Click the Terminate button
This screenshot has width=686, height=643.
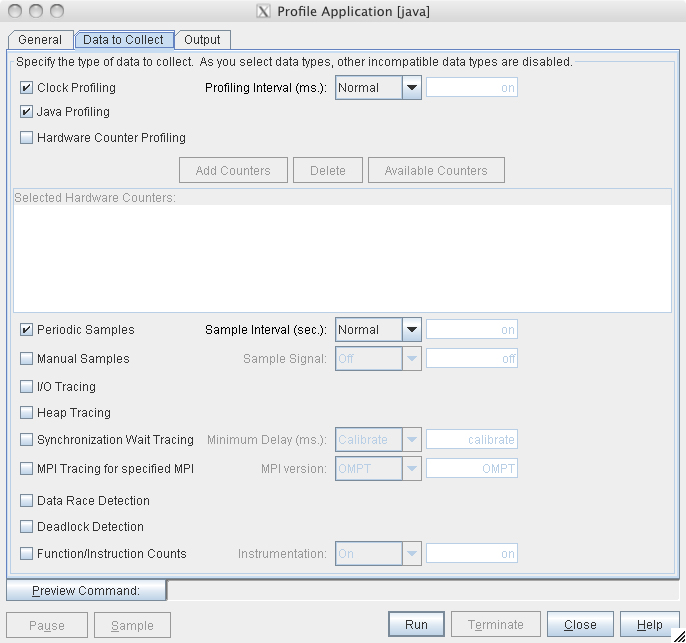pyautogui.click(x=496, y=624)
